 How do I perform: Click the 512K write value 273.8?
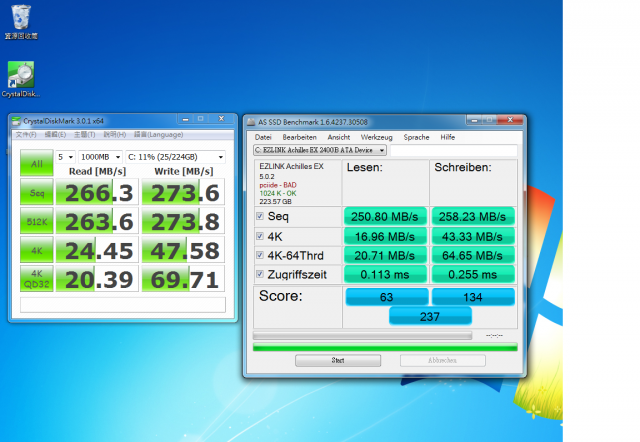coord(183,222)
